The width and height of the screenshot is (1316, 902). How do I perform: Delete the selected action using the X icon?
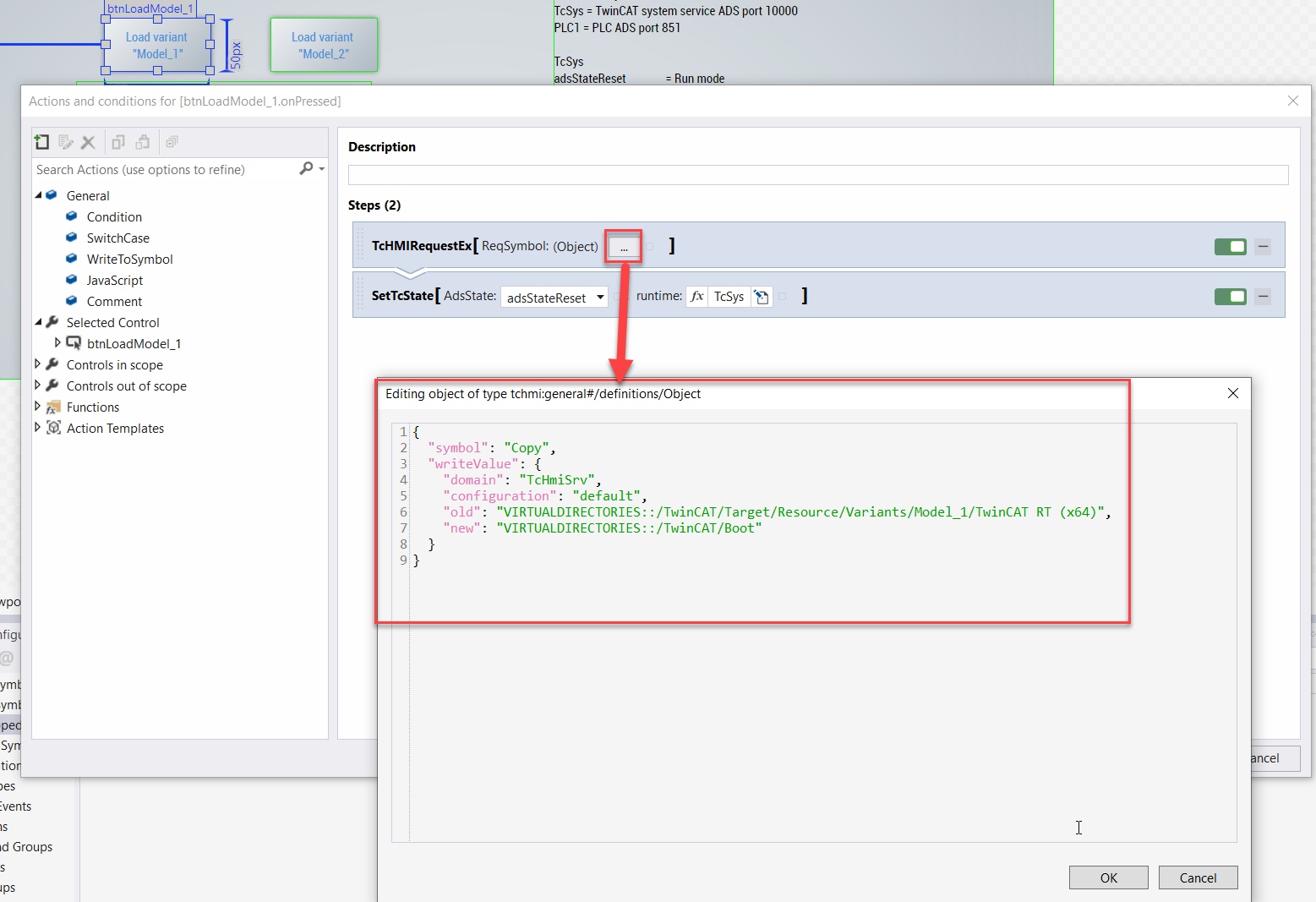pyautogui.click(x=89, y=142)
